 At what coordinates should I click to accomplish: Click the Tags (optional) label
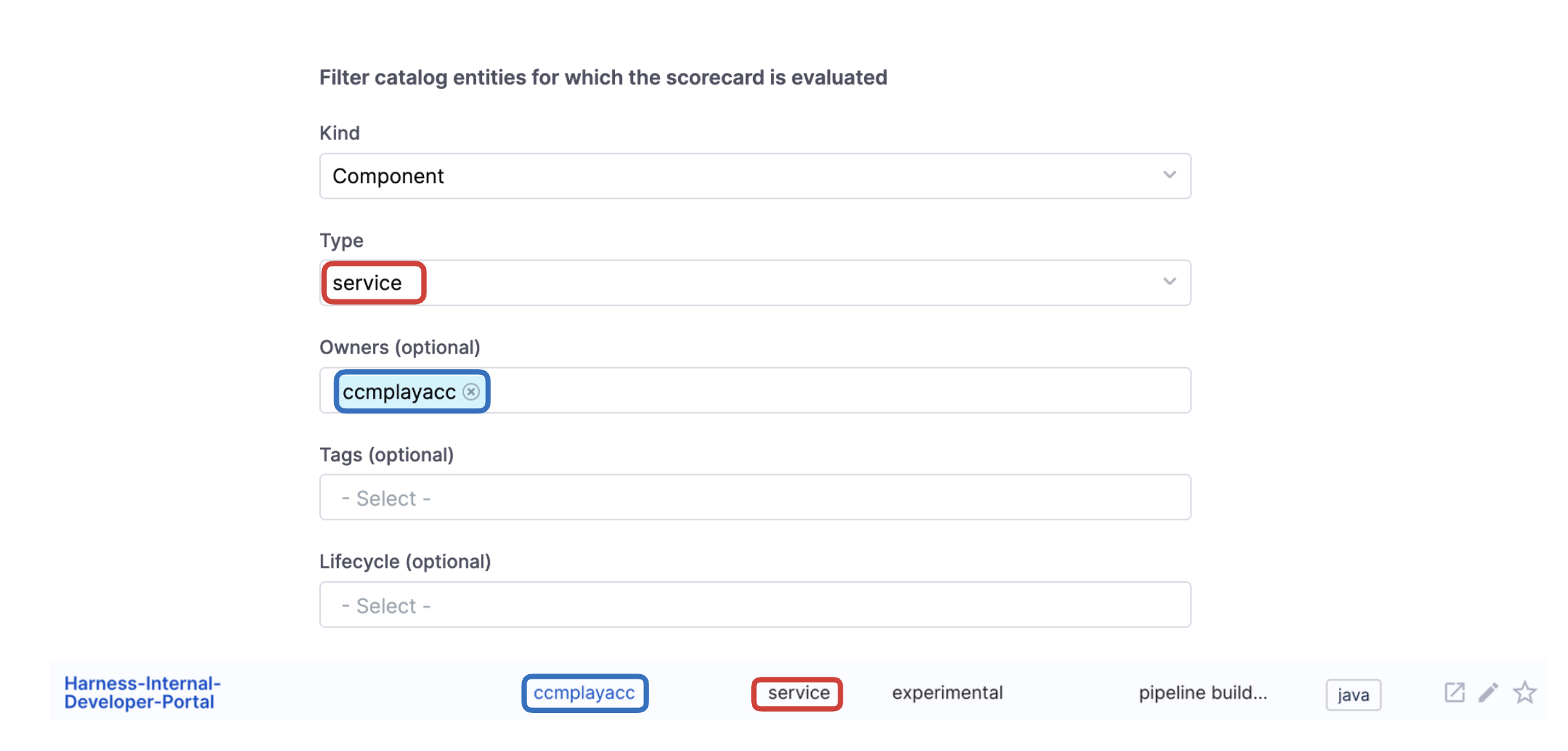[x=387, y=455]
